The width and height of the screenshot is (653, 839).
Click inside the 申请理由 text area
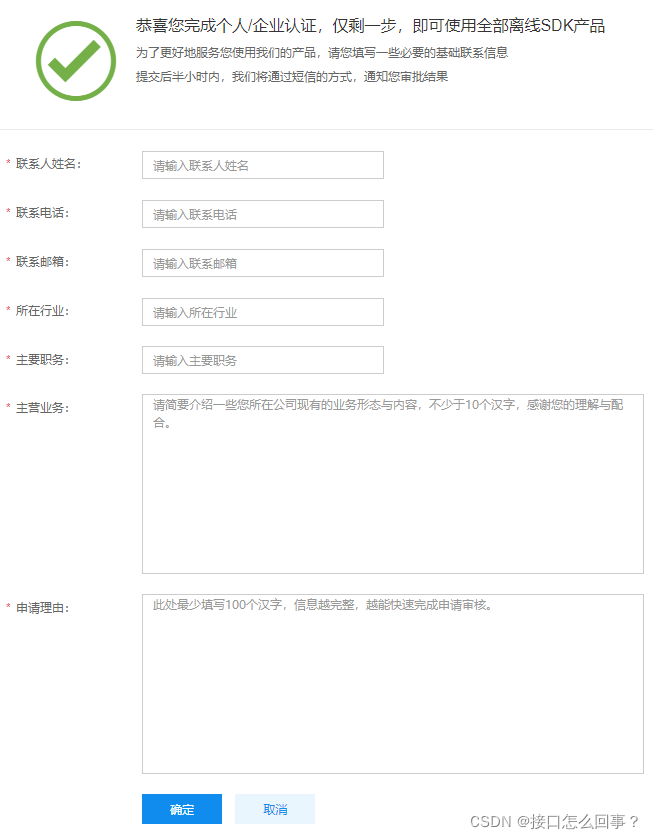[393, 684]
